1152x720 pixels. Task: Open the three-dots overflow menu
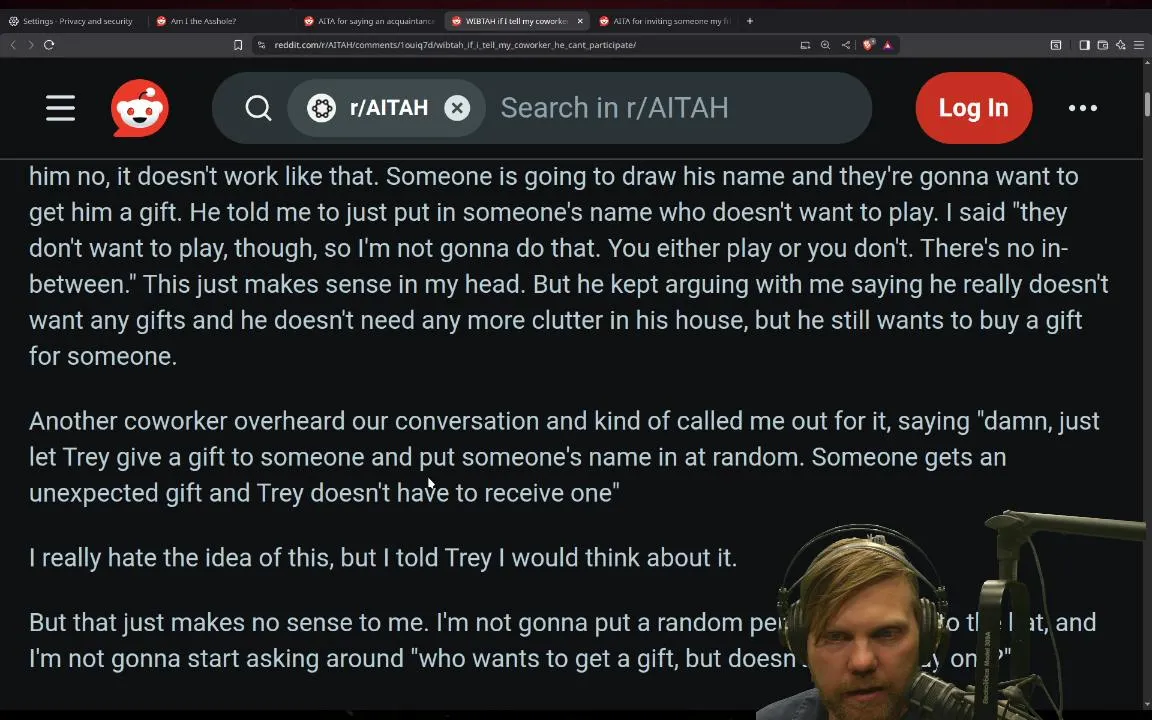[x=1082, y=108]
